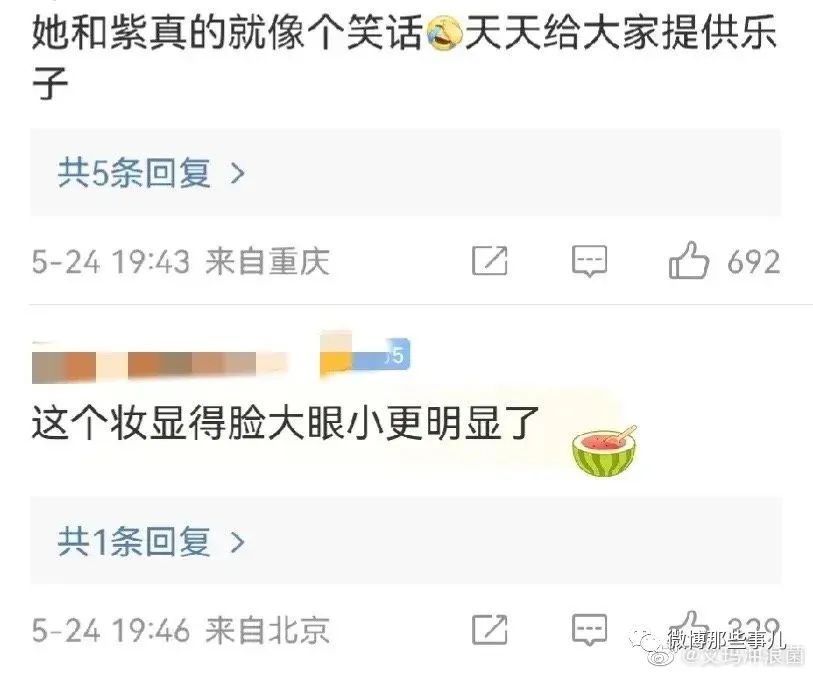
Task: Open the 共5条回复 reply thread
Action: [x=405, y=173]
